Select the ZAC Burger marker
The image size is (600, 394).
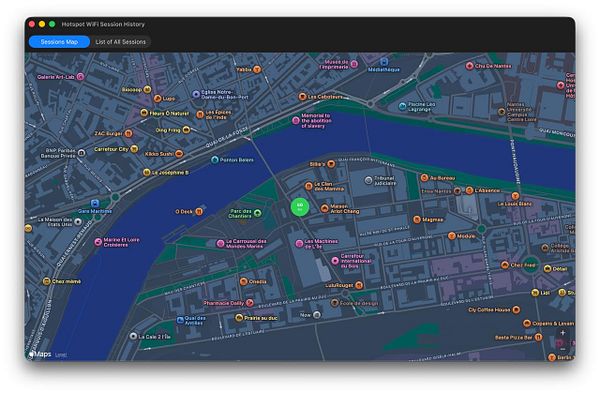(x=129, y=134)
